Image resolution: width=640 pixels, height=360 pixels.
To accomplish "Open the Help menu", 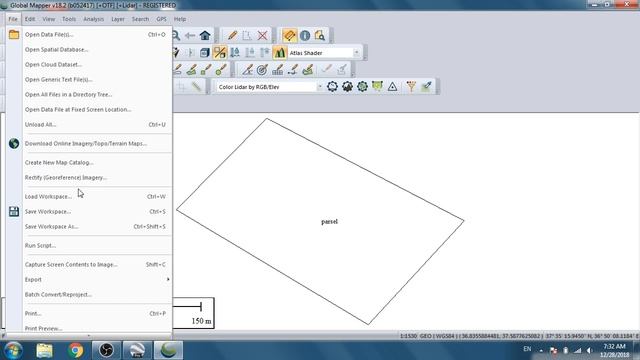I will (x=180, y=19).
